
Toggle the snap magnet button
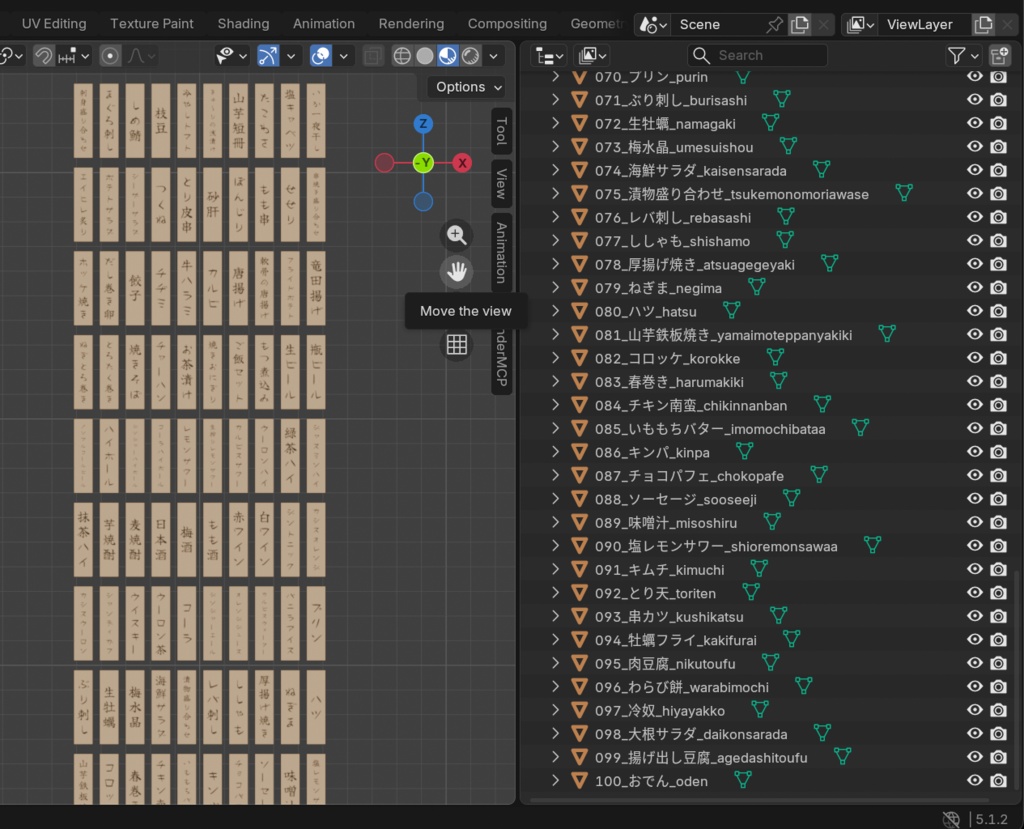(43, 56)
